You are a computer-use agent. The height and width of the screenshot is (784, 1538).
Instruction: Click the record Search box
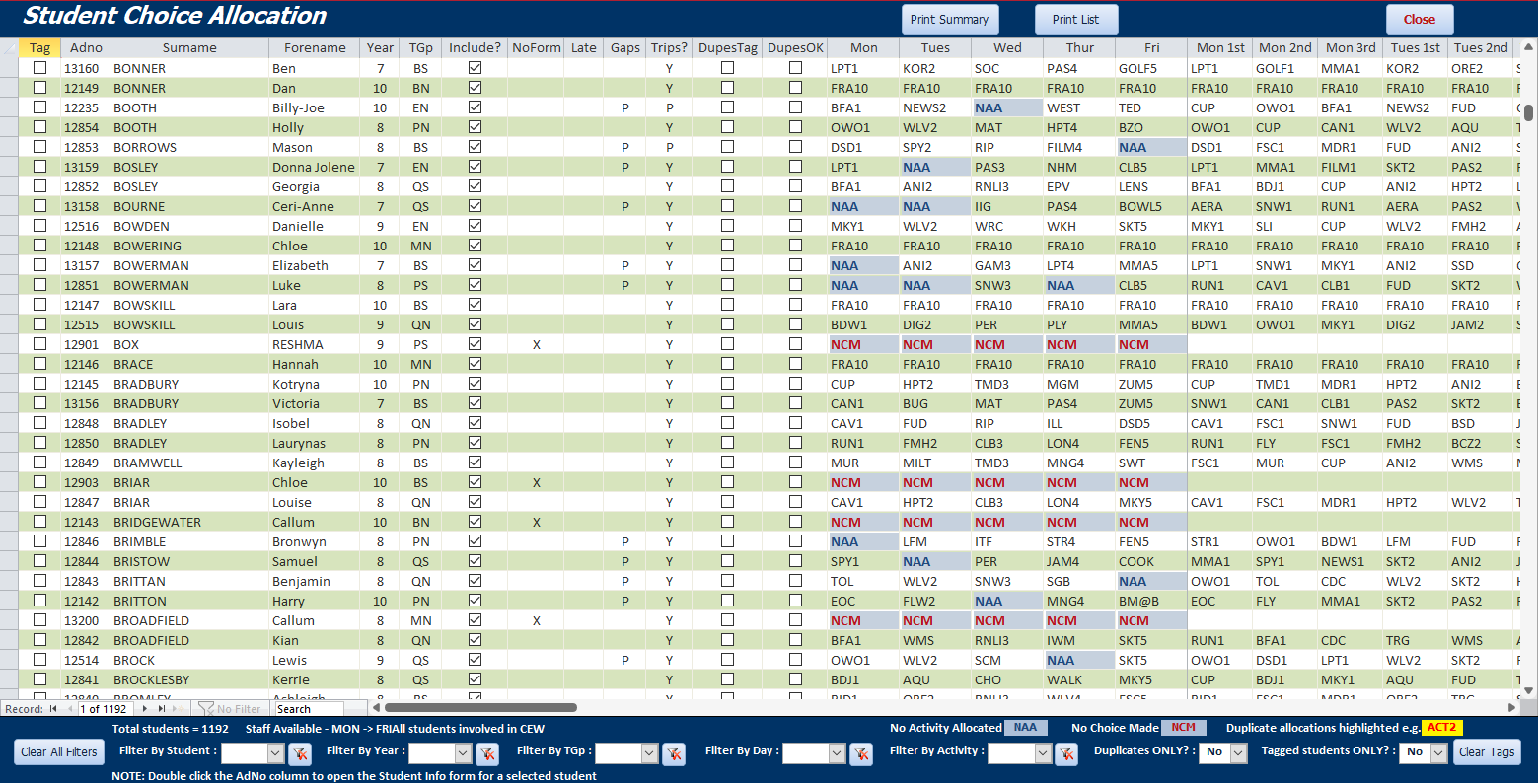[x=309, y=709]
